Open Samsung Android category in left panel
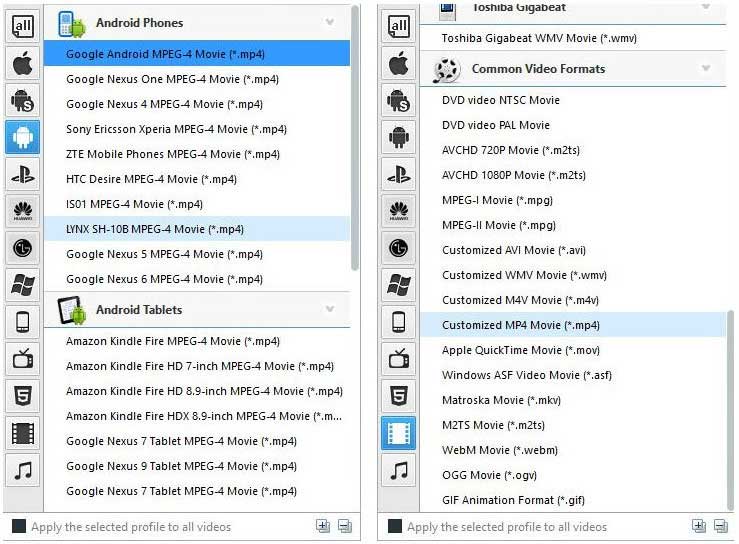739x544 pixels. tap(23, 100)
